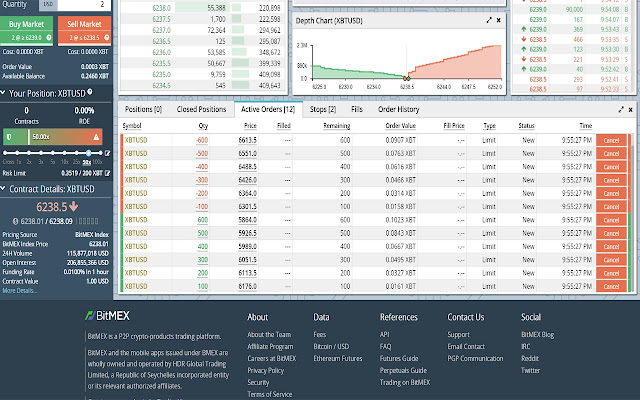The image size is (640, 400).
Task: Set leverage slider to Cross
Action: 5,153
